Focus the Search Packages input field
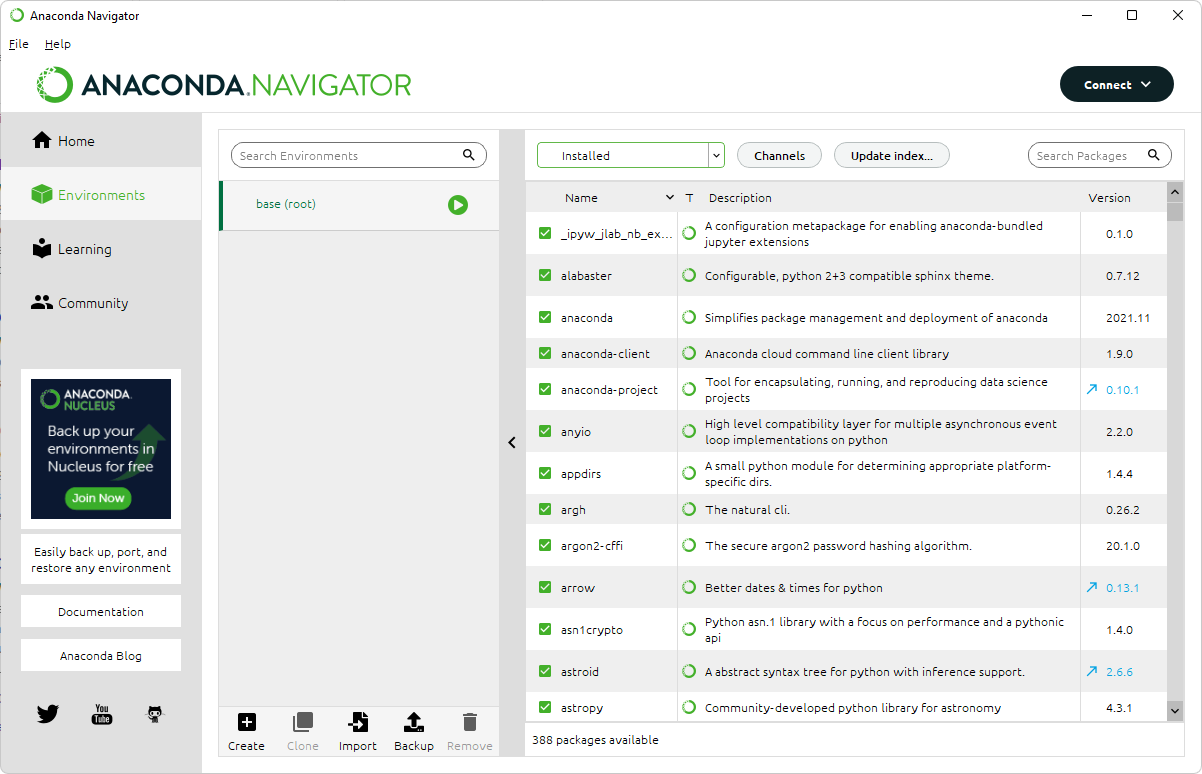 pyautogui.click(x=1087, y=156)
